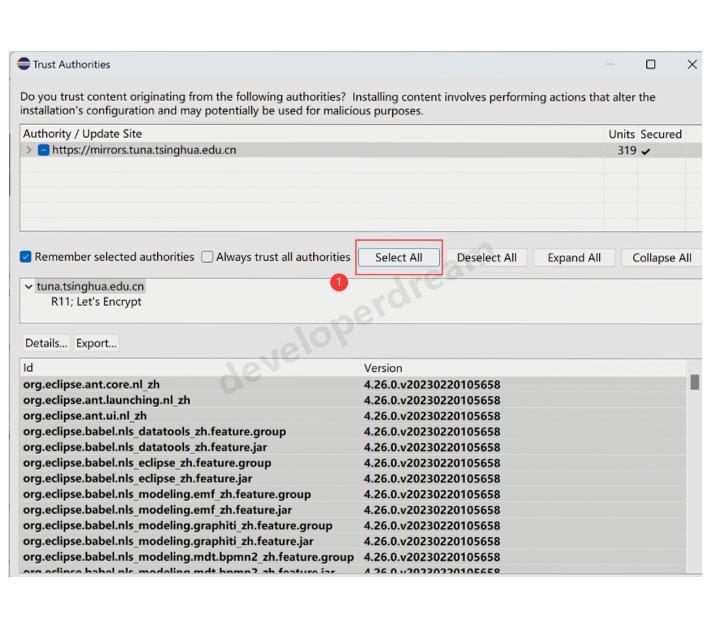This screenshot has height=628, width=710.
Task: Open certificate Details...
Action: click(45, 343)
